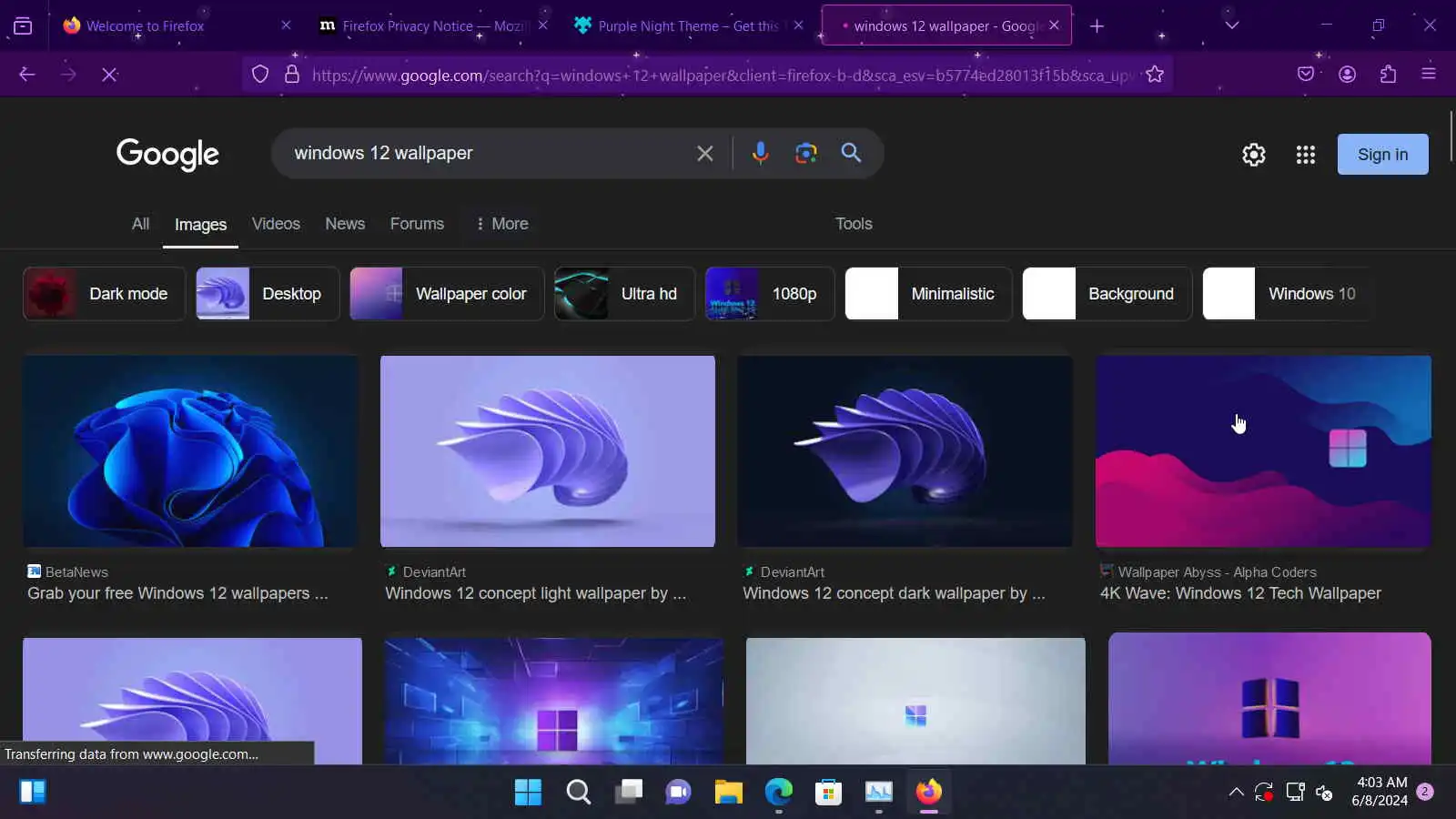Open the Firefox account icon

pos(1348,75)
